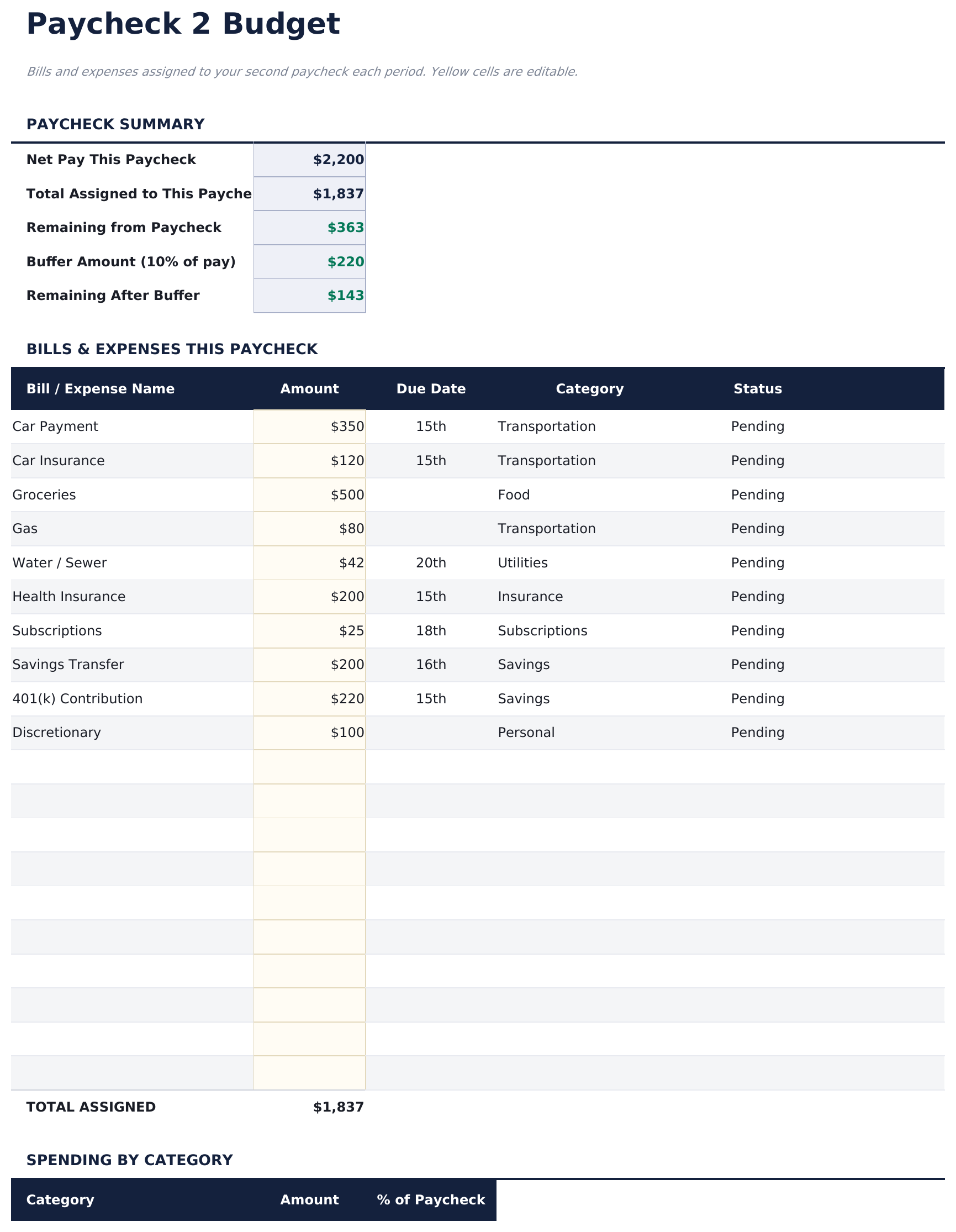This screenshot has height=1232, width=956.
Task: Click the Discretionary amount cell
Action: [x=310, y=731]
